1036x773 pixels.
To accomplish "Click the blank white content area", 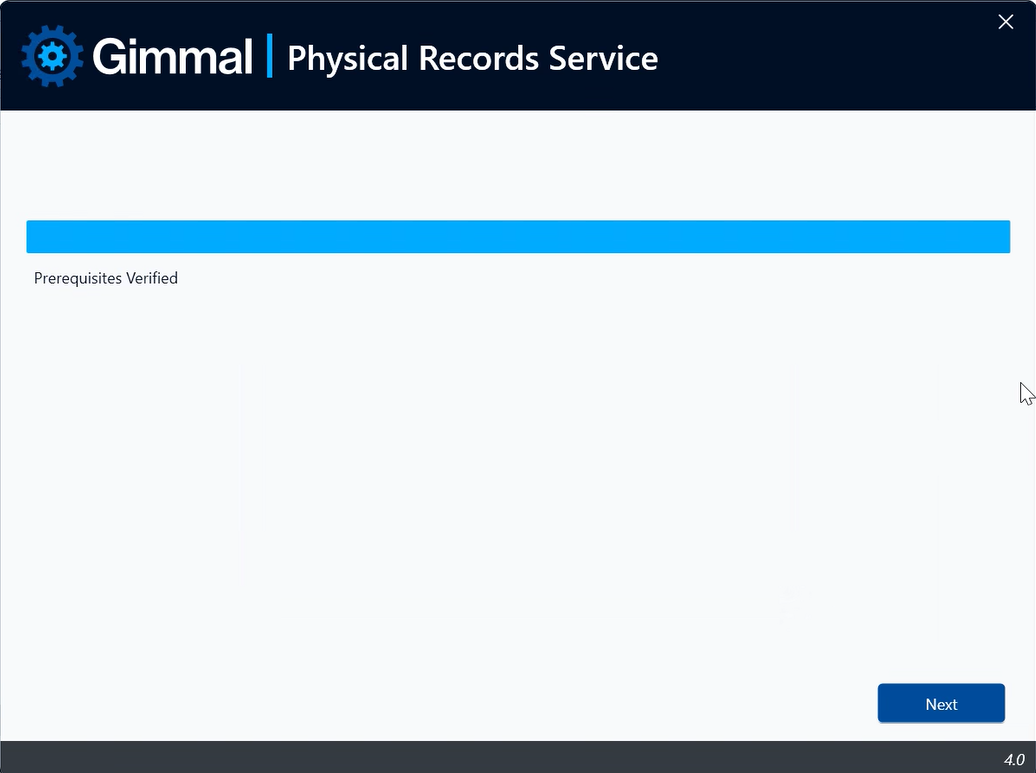I will point(518,462).
